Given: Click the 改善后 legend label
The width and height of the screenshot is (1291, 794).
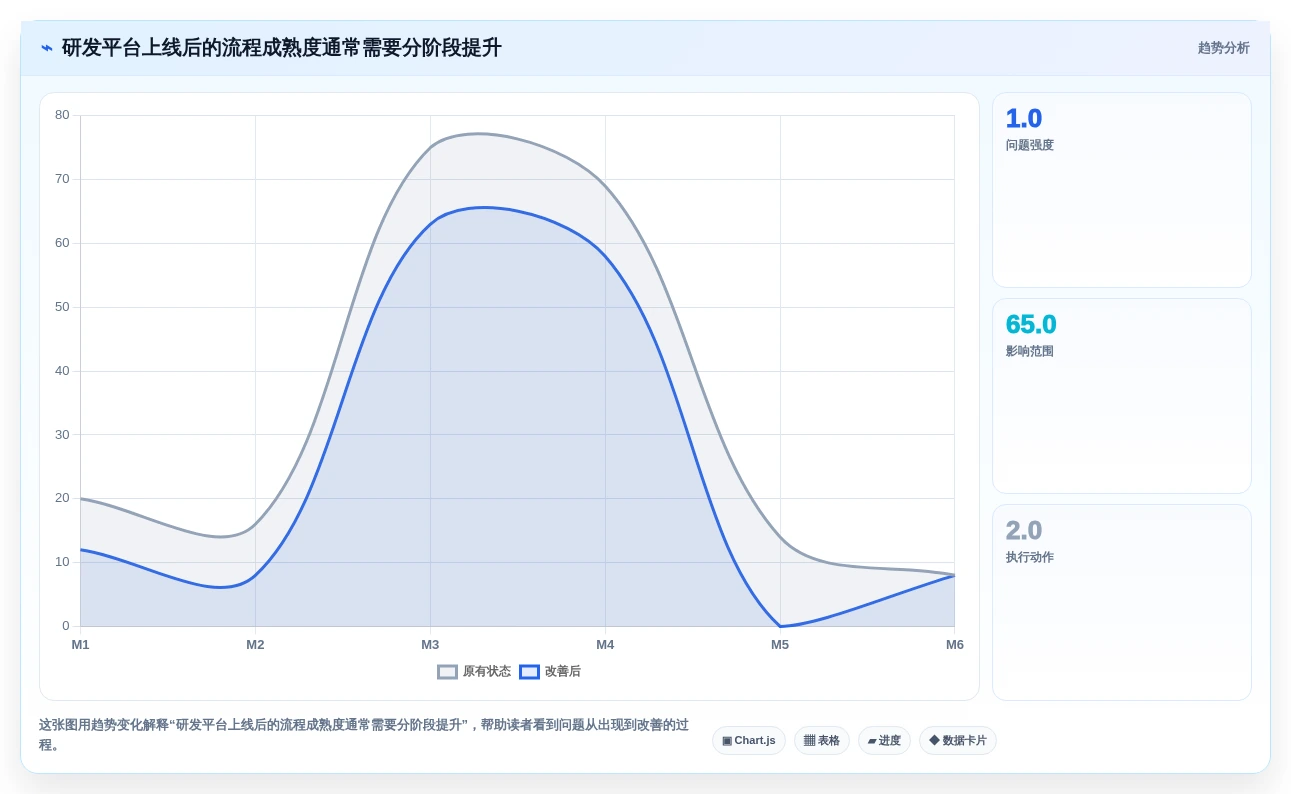Looking at the screenshot, I should (562, 672).
